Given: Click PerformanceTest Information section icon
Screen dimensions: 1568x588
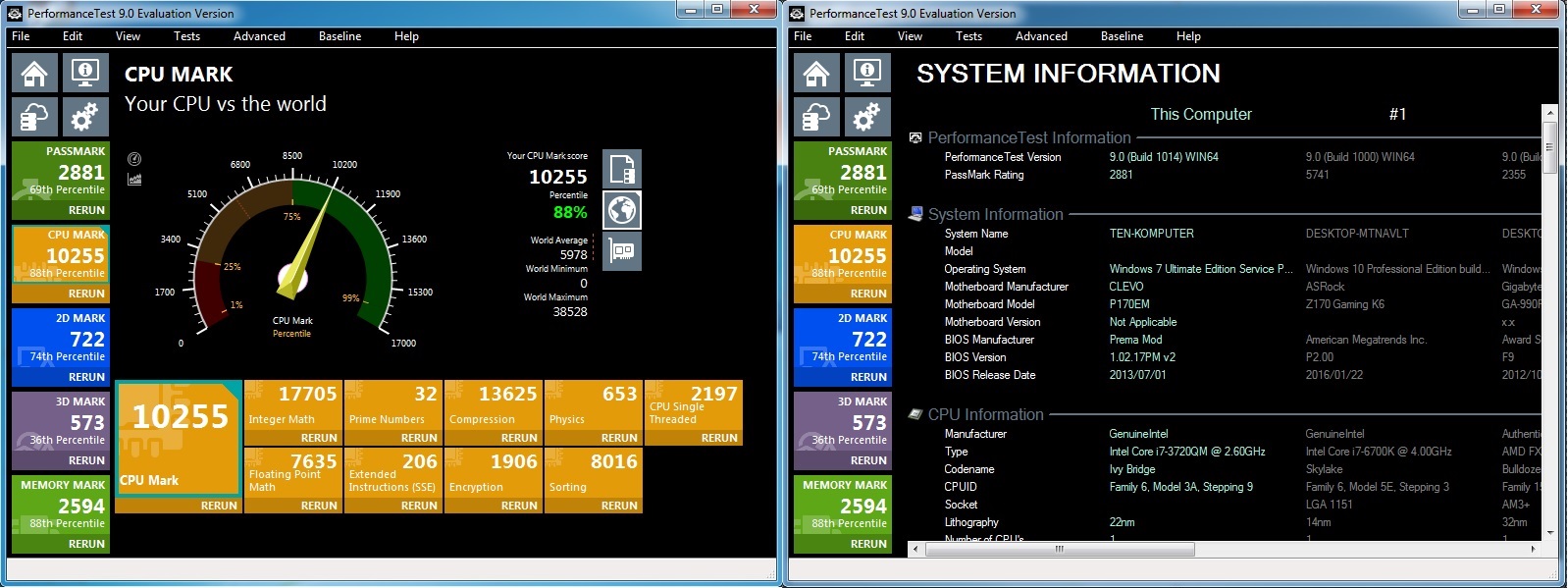Looking at the screenshot, I should point(915,138).
